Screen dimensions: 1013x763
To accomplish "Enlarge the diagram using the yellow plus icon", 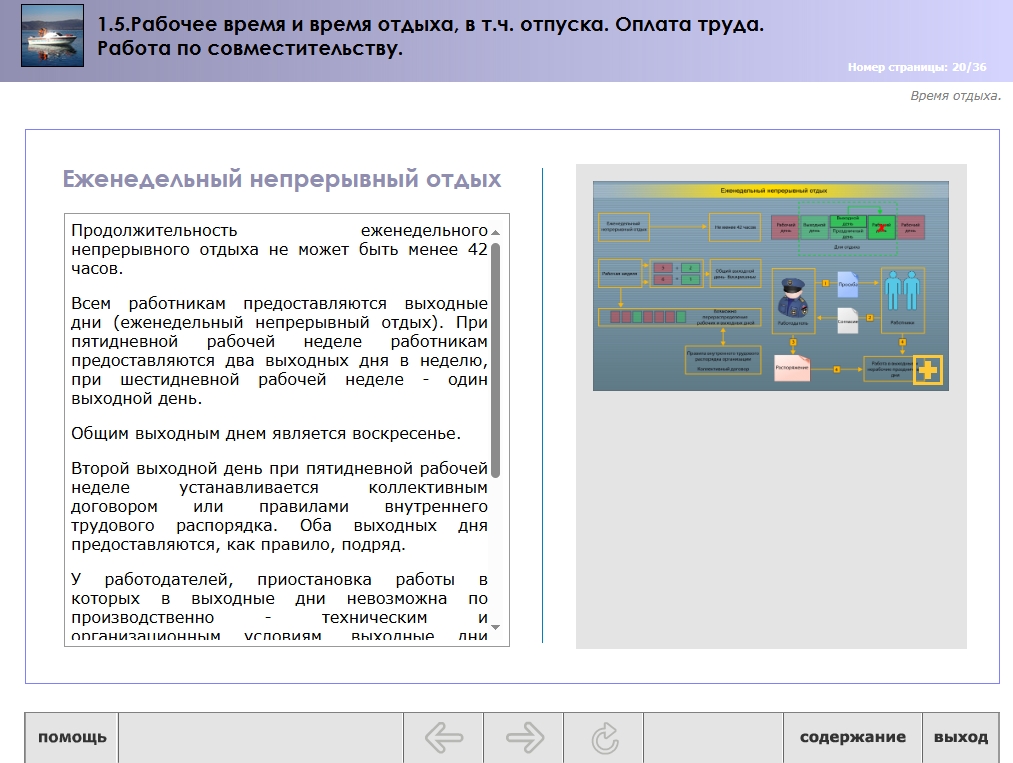I will tap(928, 370).
